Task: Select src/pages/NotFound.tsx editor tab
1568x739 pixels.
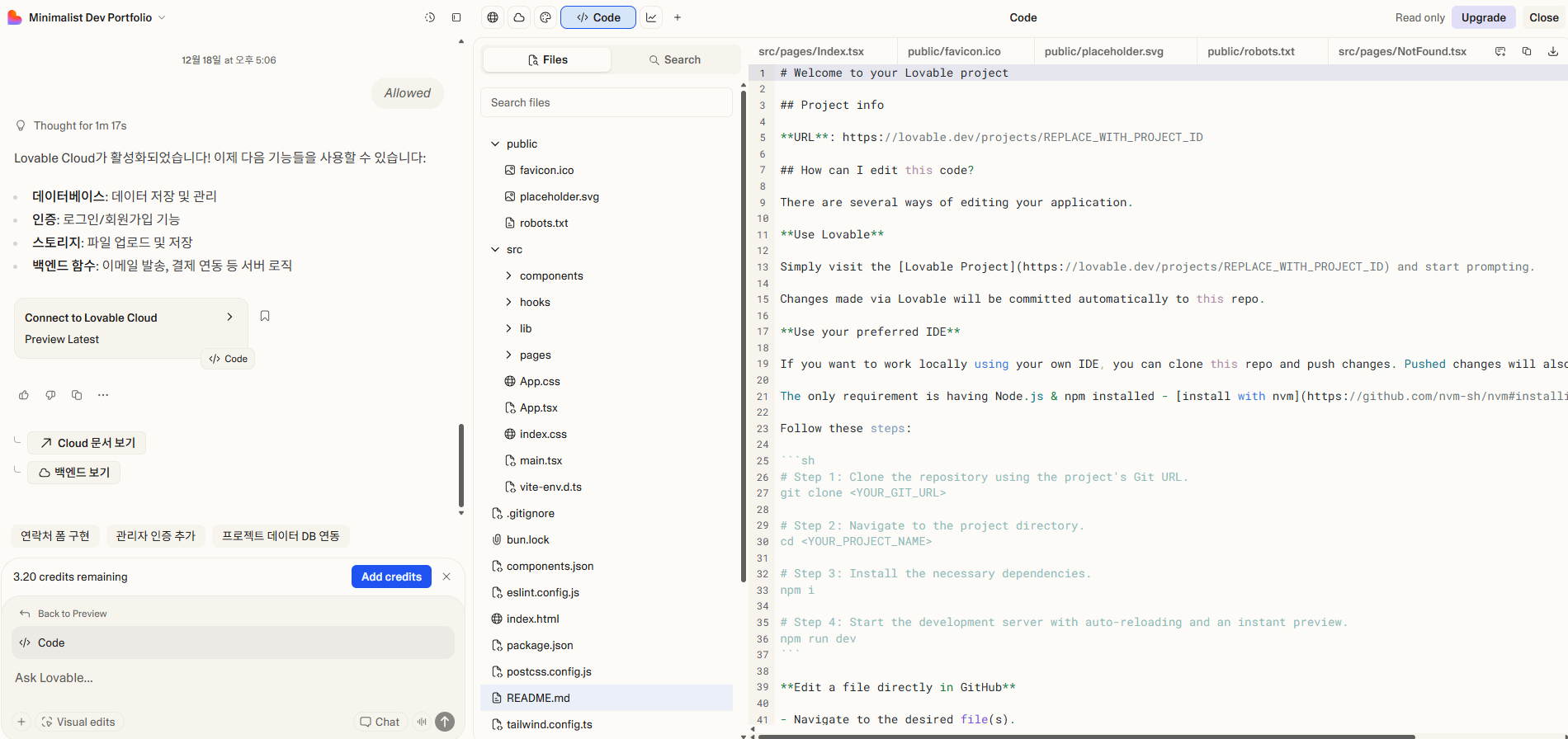Action: [x=1402, y=51]
